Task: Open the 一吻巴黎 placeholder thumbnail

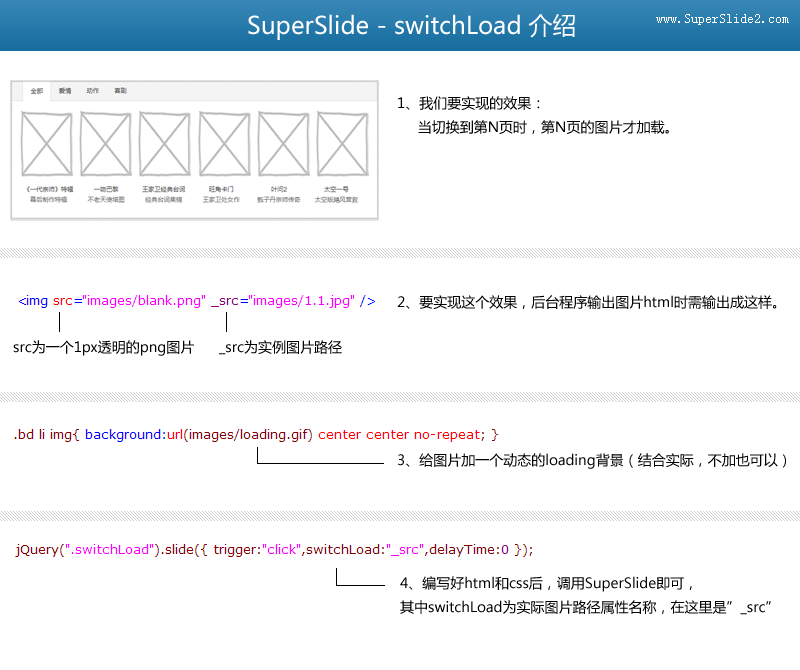Action: (106, 144)
